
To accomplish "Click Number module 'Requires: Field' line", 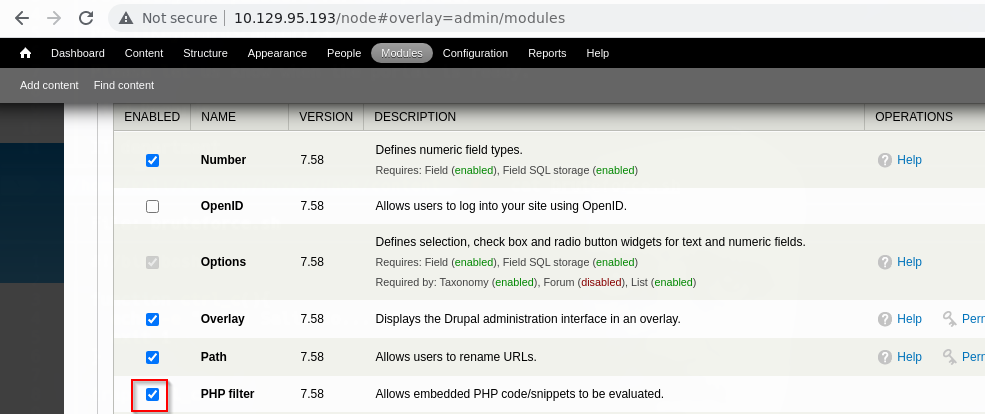I will point(506,170).
